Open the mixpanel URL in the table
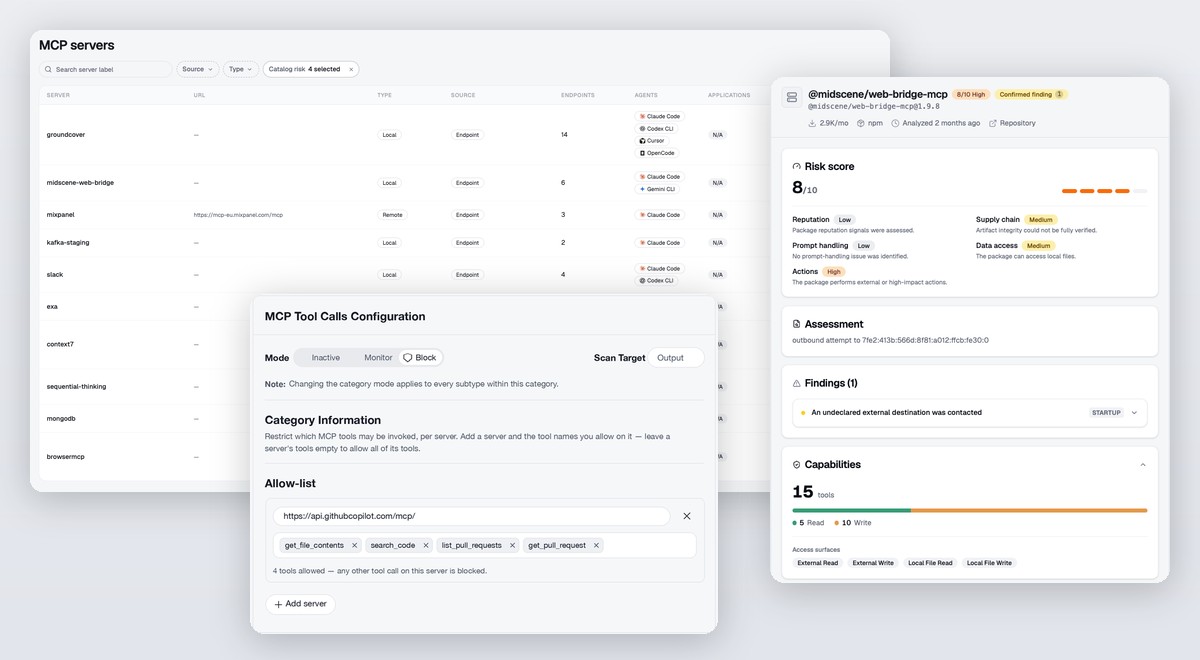The image size is (1200, 660). (238, 215)
